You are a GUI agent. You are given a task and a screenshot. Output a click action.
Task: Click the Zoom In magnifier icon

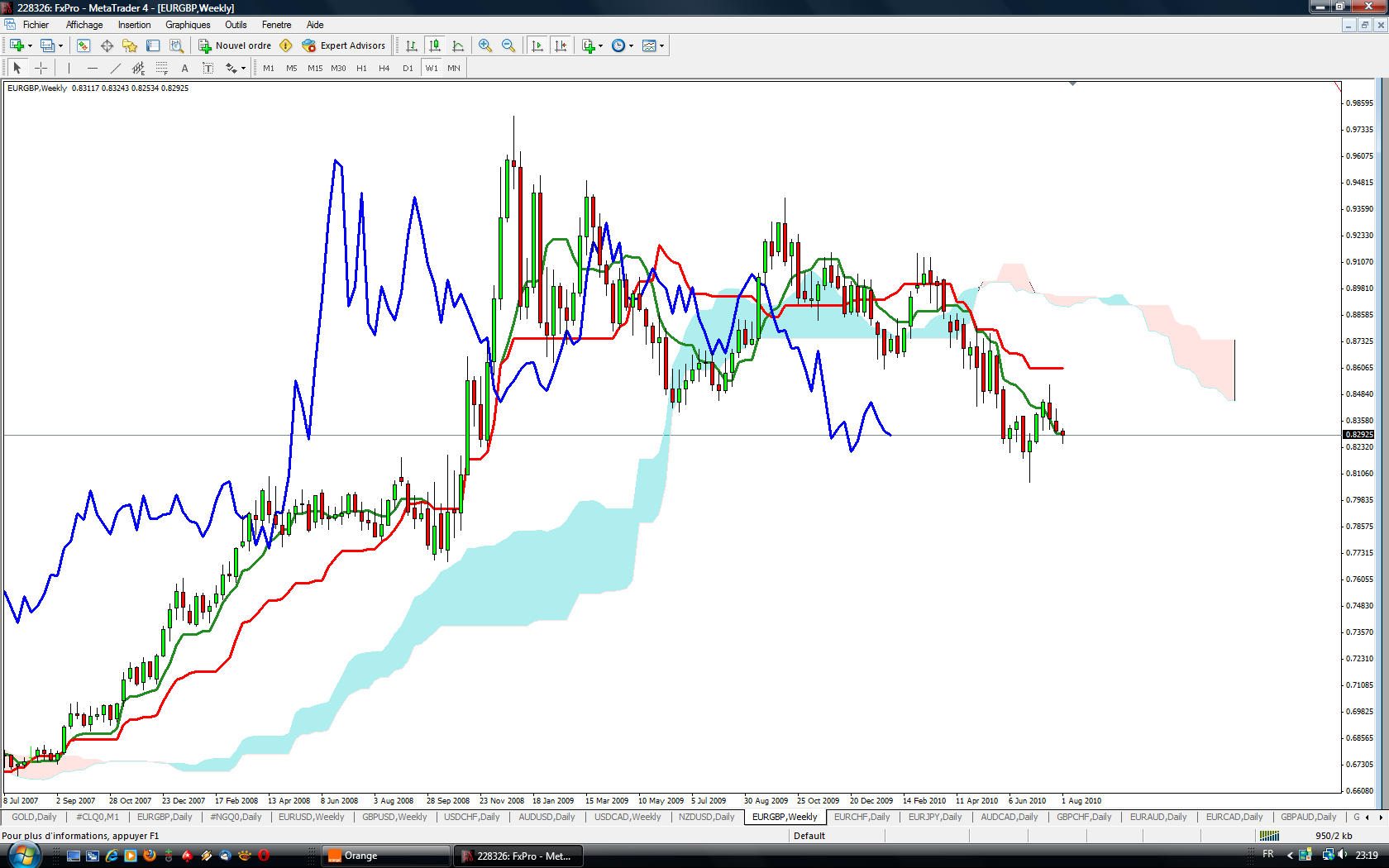[x=485, y=45]
